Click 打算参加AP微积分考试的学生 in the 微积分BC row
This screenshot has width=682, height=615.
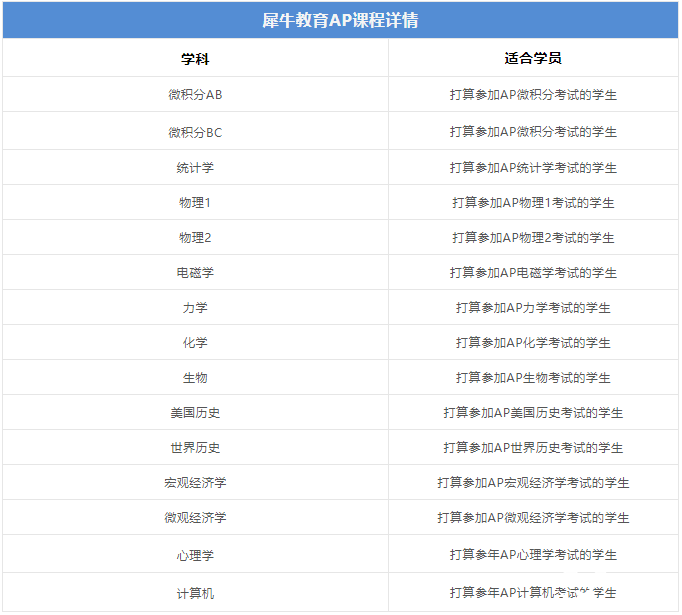point(533,132)
